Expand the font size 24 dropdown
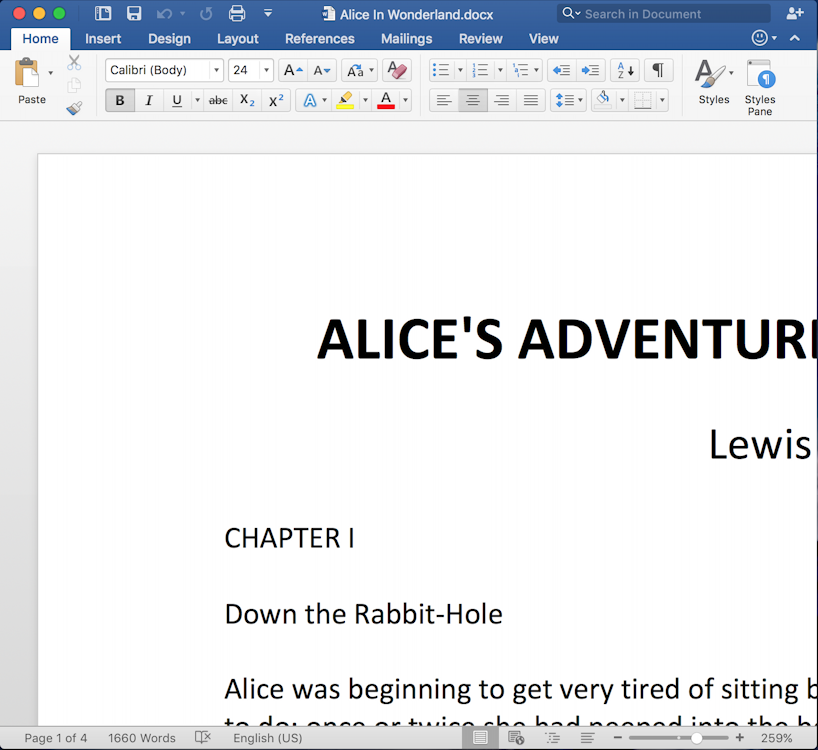Screen dimensions: 818x750 [x=266, y=70]
